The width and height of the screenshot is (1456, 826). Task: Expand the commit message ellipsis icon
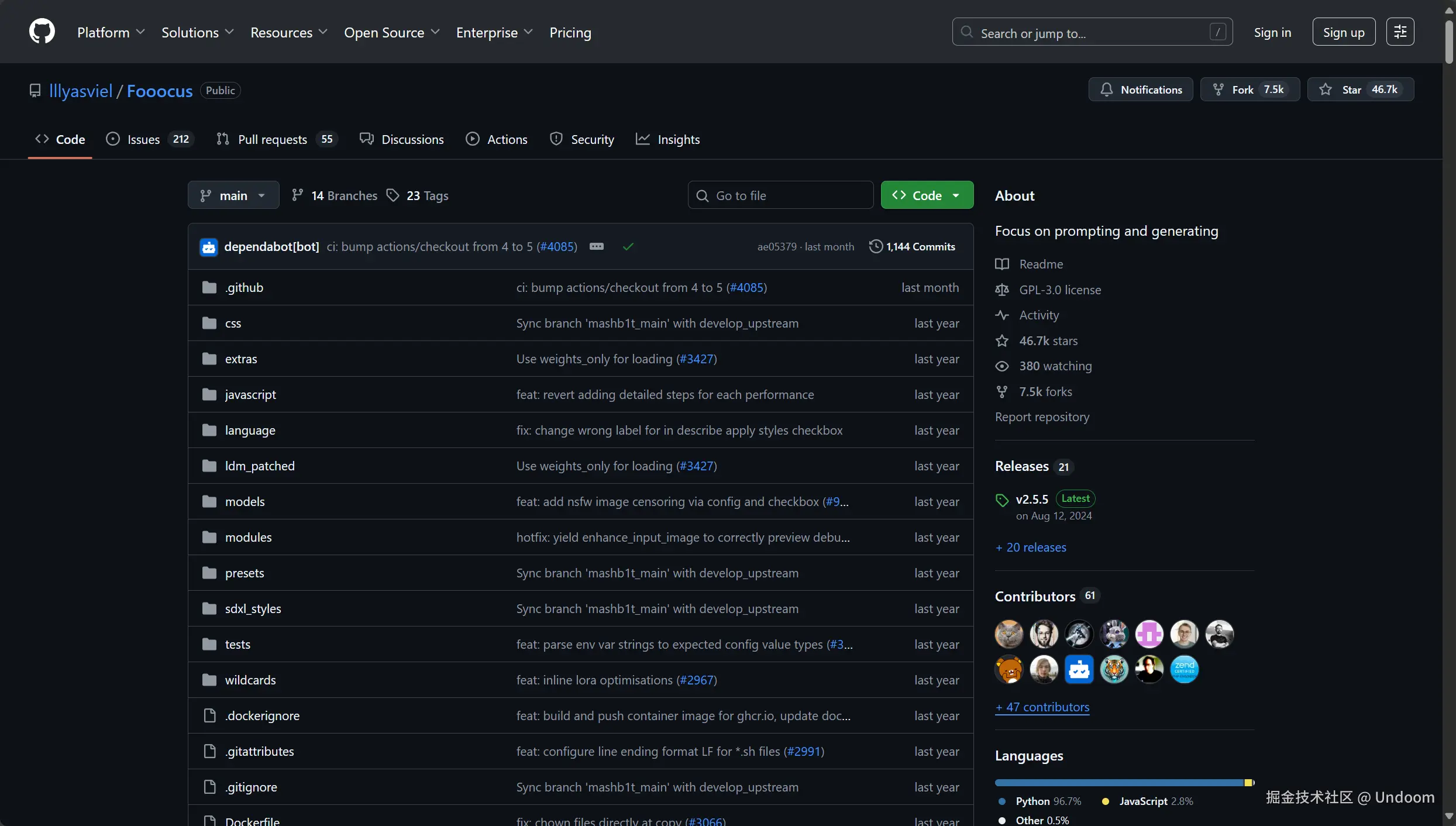point(596,246)
